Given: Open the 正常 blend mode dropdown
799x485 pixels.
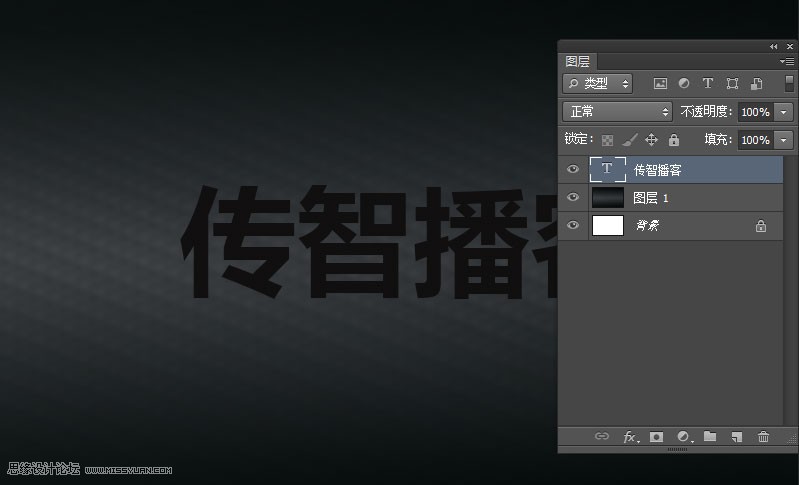Looking at the screenshot, I should pyautogui.click(x=617, y=112).
